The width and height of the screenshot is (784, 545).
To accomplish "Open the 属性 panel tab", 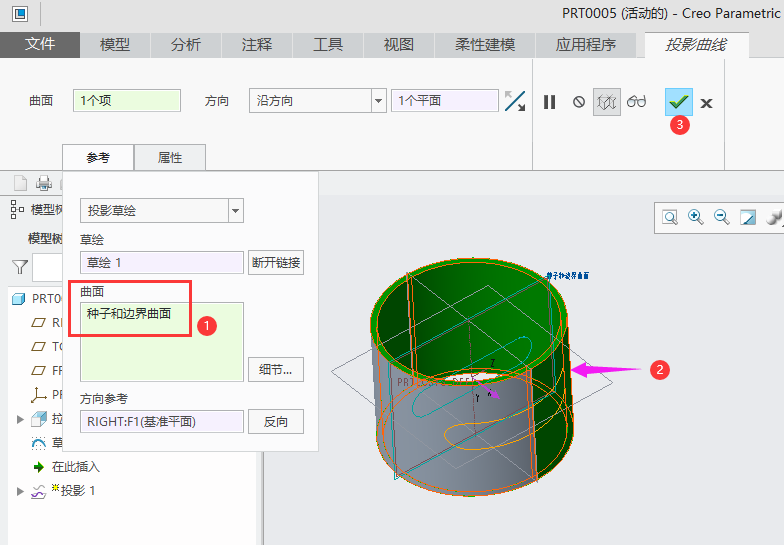I will (x=170, y=158).
